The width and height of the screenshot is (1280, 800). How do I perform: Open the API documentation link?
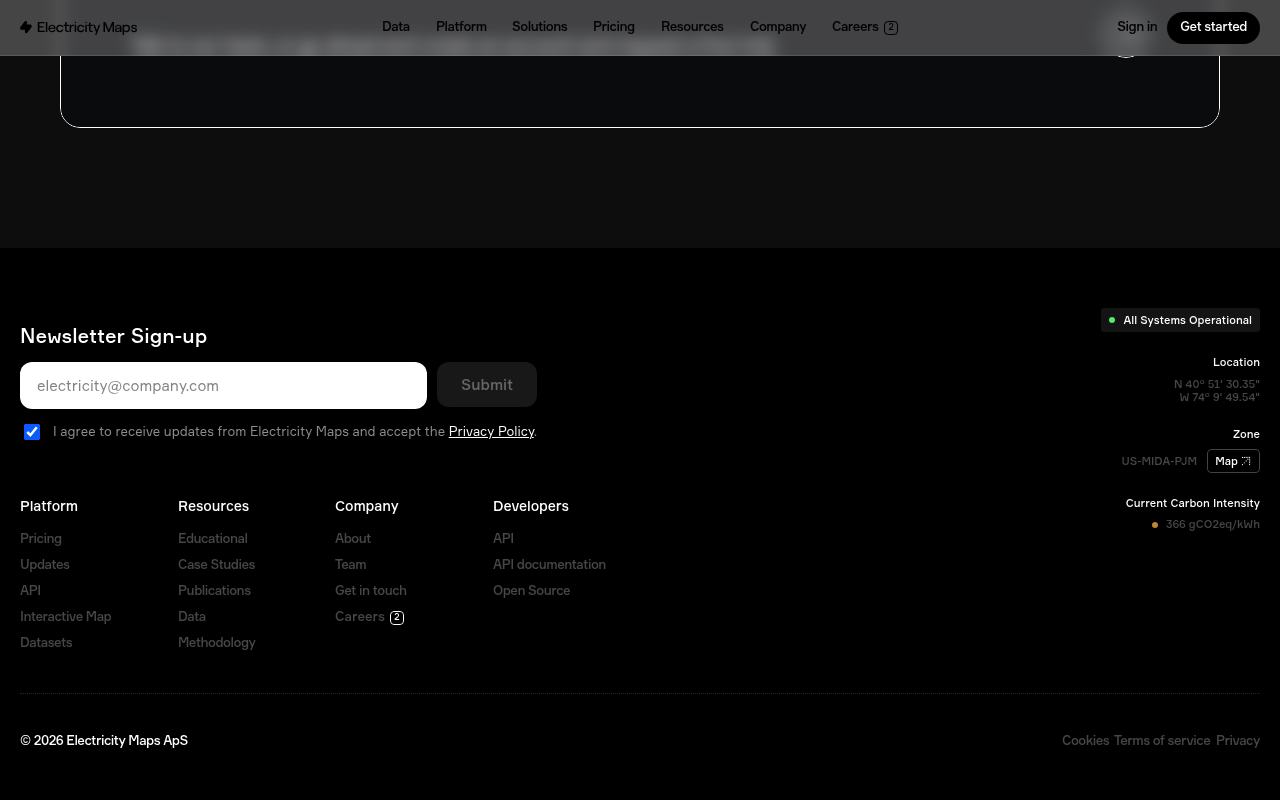[x=549, y=564]
